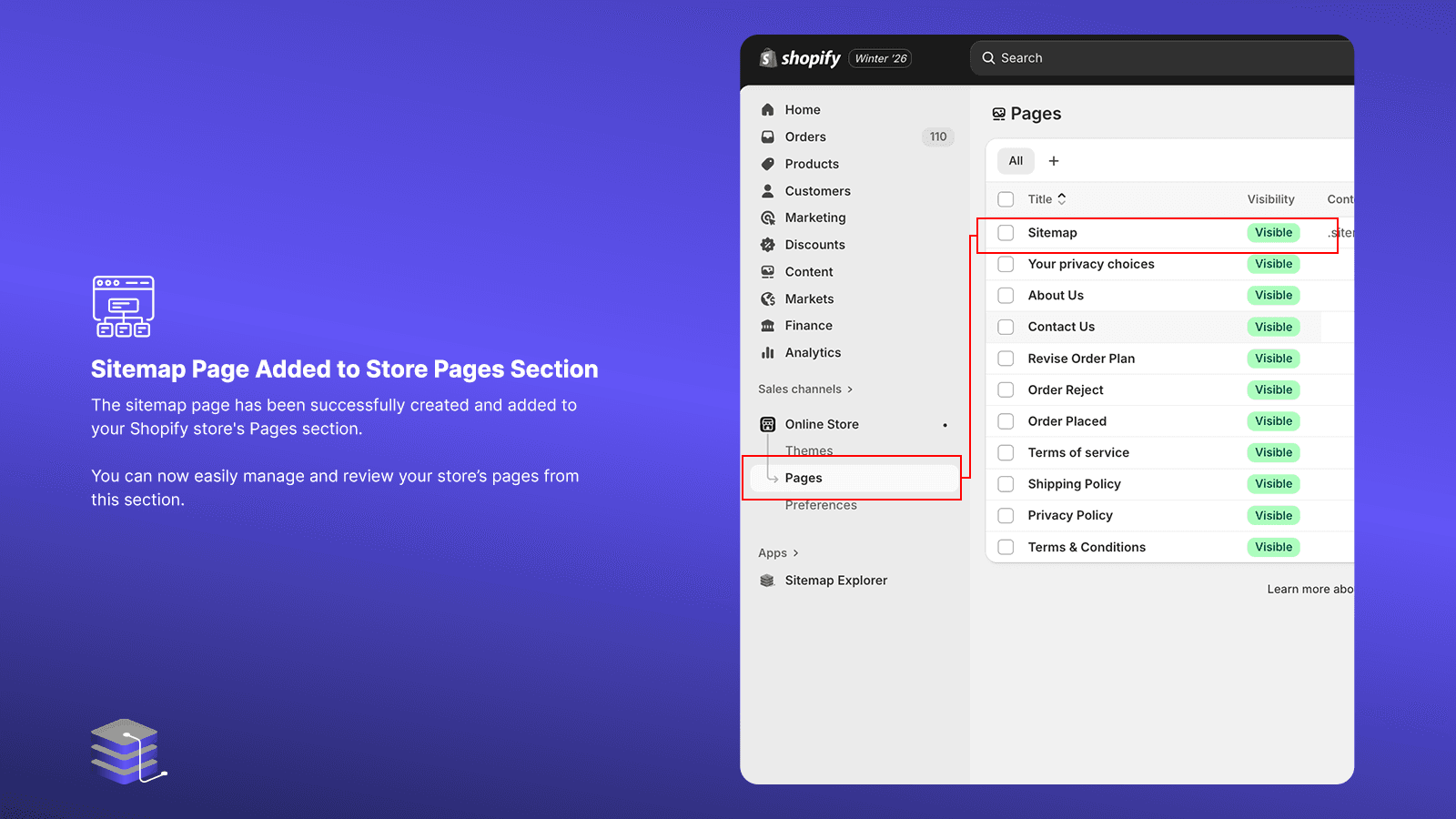The width and height of the screenshot is (1456, 819).
Task: Click the Visible badge on Privacy Policy
Action: click(x=1273, y=515)
